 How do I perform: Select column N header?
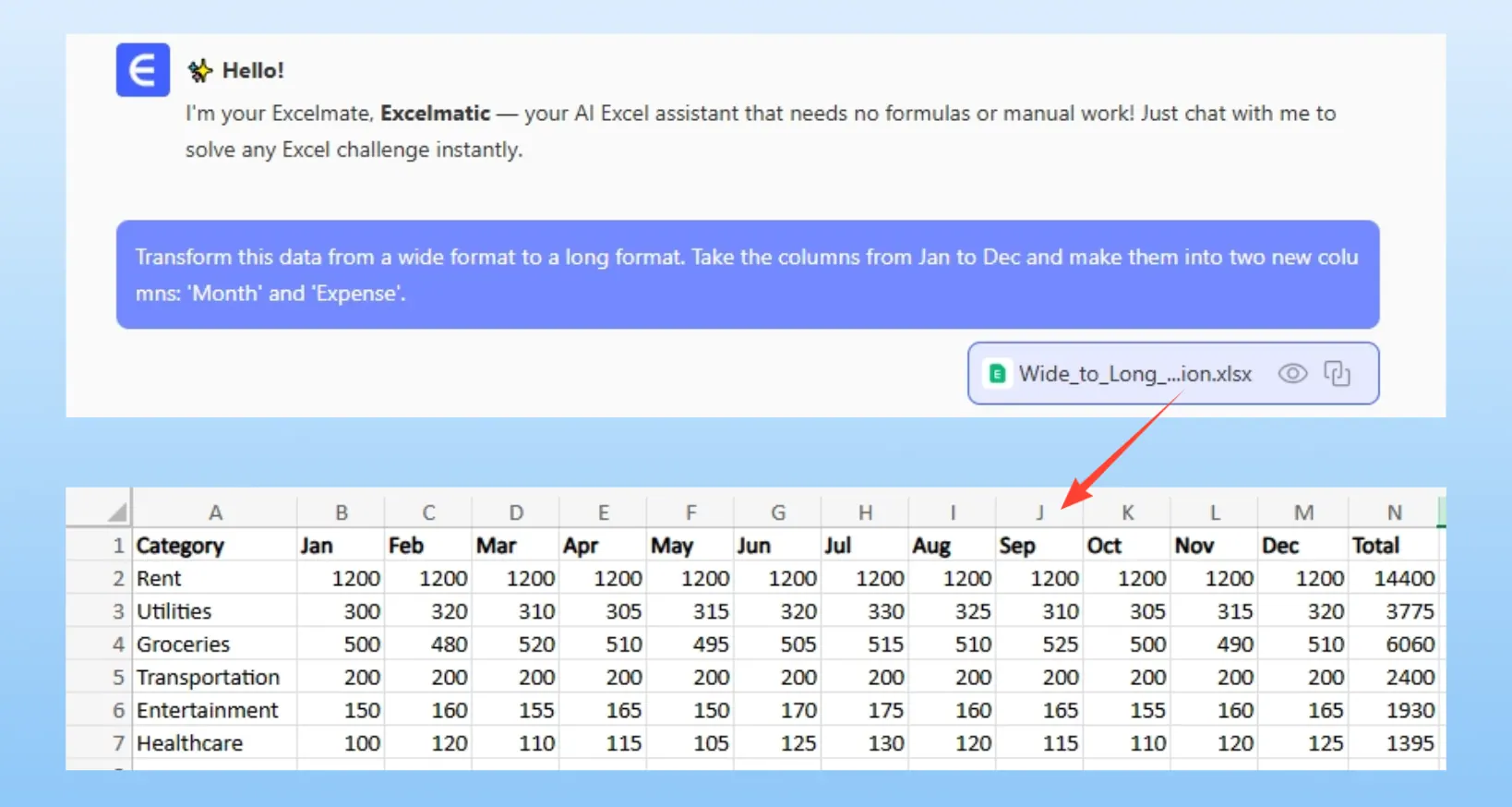coord(1394,512)
